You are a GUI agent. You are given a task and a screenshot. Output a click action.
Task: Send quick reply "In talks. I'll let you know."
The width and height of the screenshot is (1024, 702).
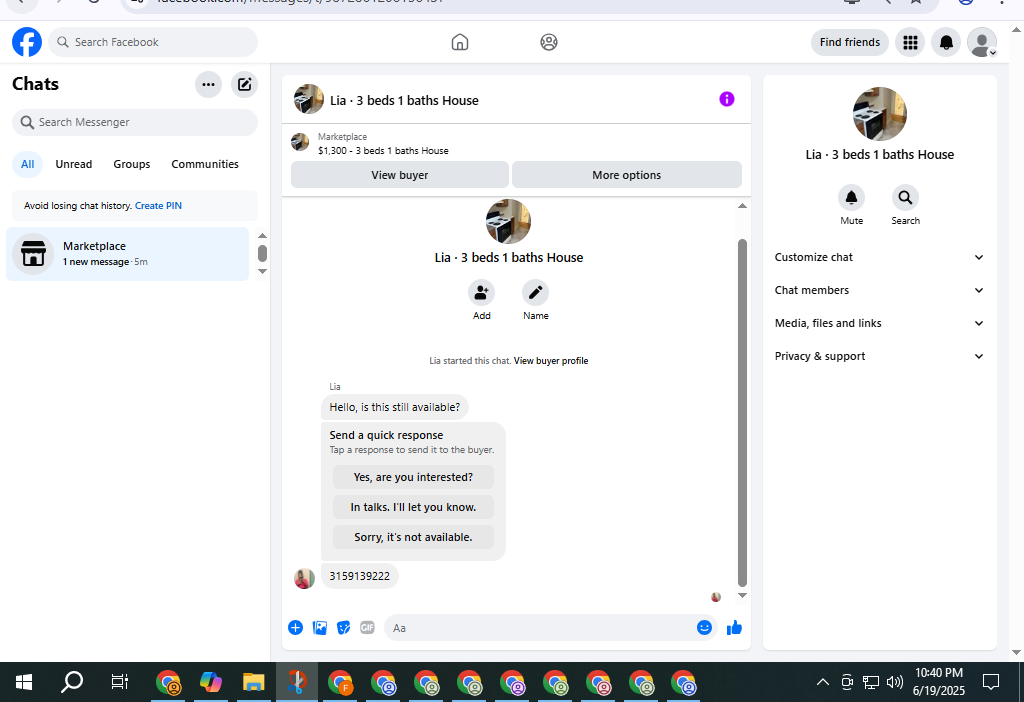[x=413, y=507]
